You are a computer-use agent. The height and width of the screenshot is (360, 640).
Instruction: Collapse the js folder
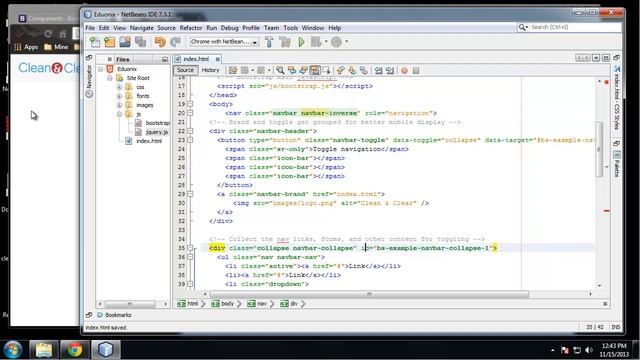(119, 114)
